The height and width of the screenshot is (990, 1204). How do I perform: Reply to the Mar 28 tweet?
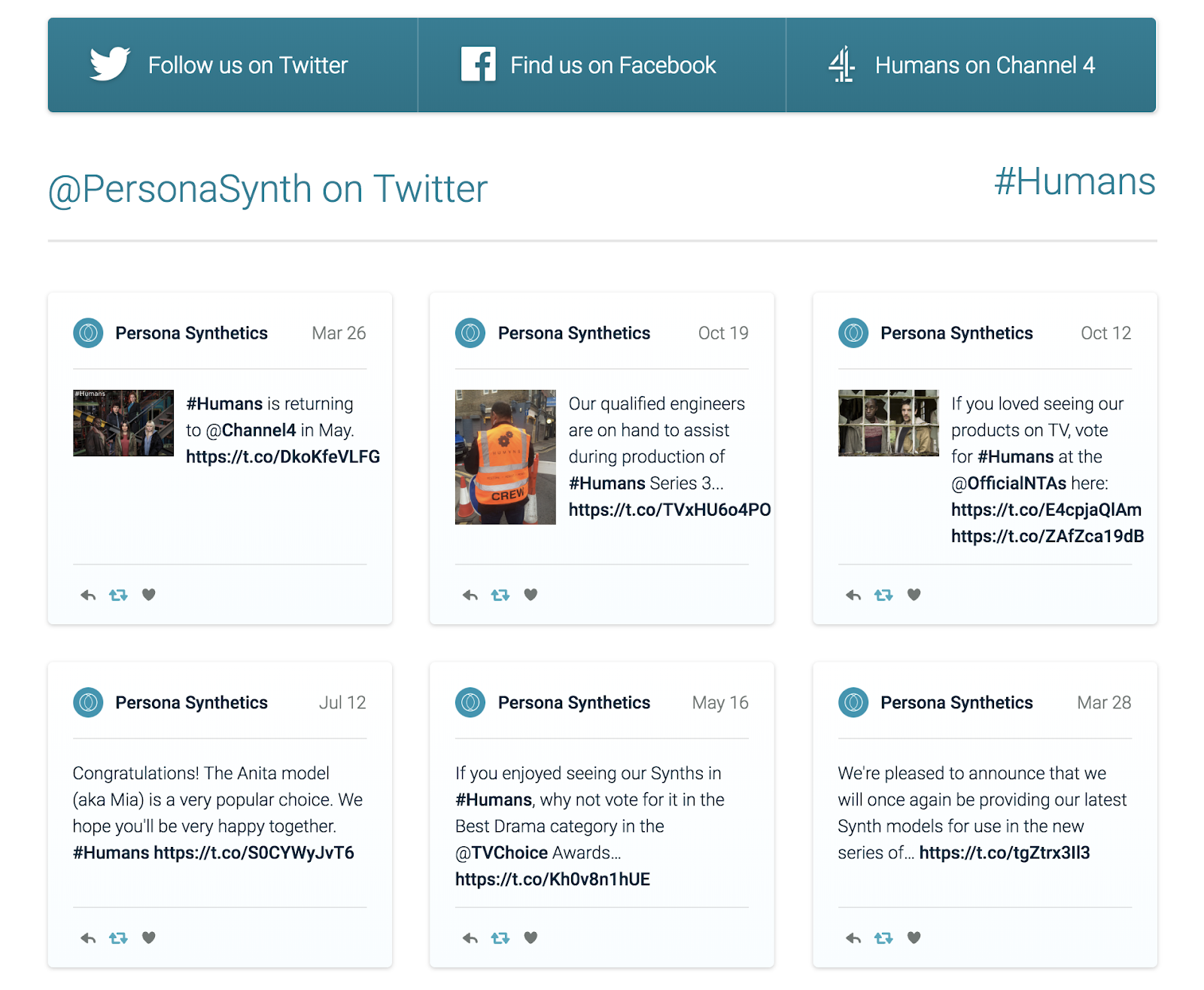click(853, 938)
